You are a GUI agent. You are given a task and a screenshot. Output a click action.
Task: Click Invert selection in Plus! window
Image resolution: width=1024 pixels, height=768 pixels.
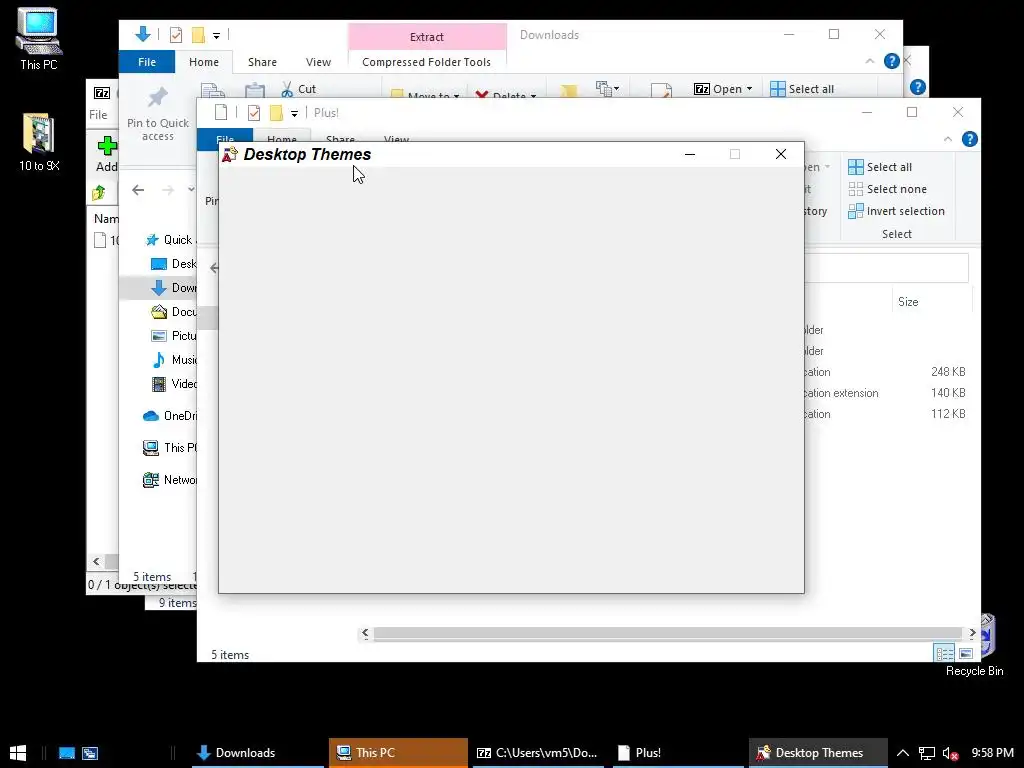(x=897, y=212)
